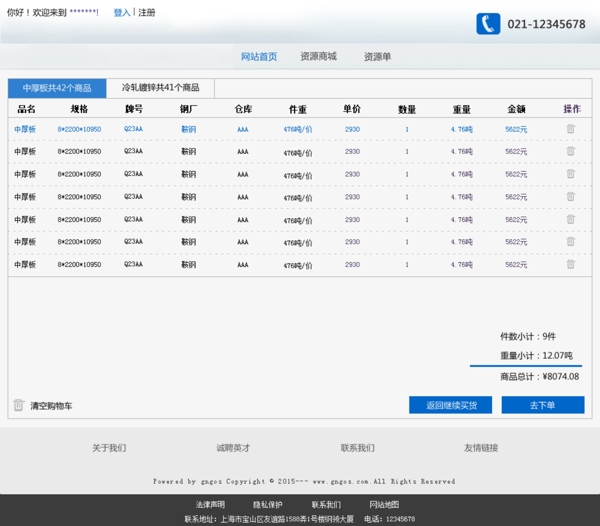This screenshot has width=600, height=526.
Task: Open 网站地图 in the dark bottom bar
Action: (x=384, y=505)
